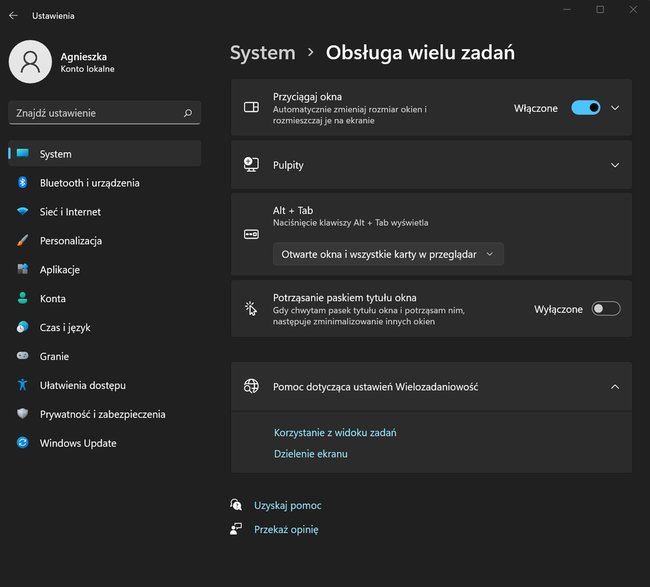Click the search magnifier icon

click(188, 113)
